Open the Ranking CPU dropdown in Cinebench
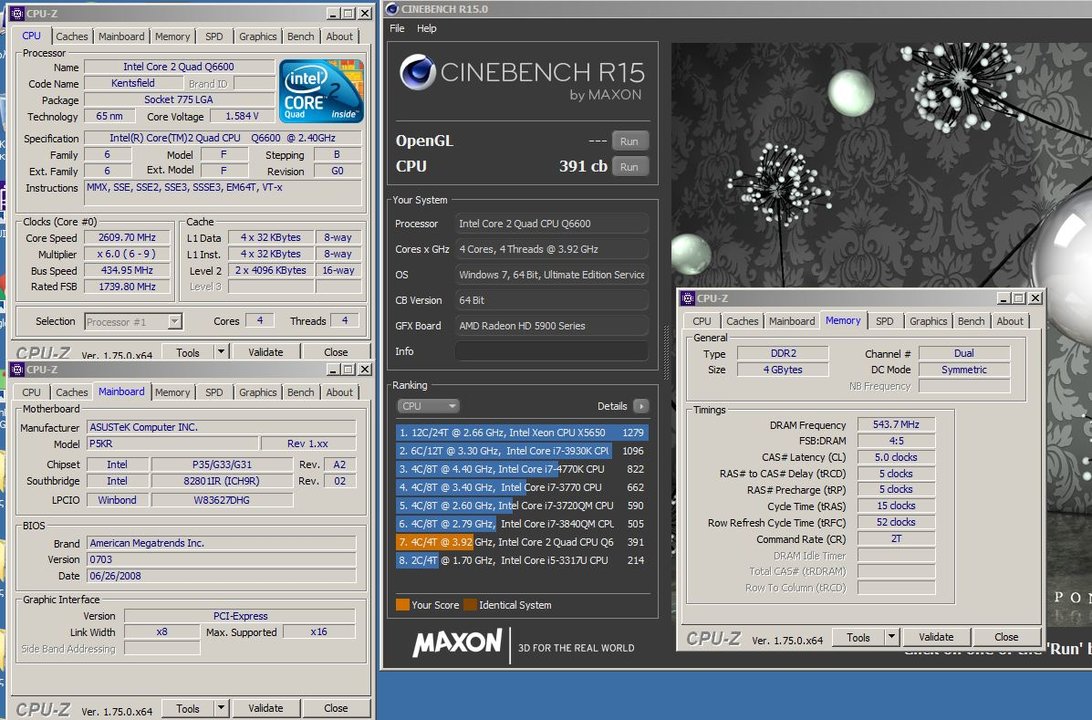This screenshot has width=1092, height=720. click(x=428, y=406)
